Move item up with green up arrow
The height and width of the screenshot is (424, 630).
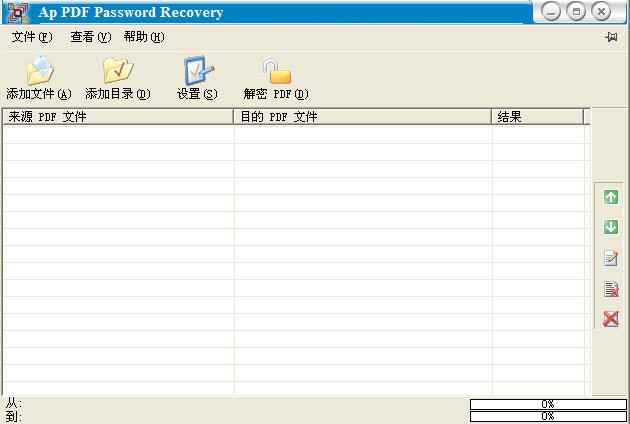[611, 197]
